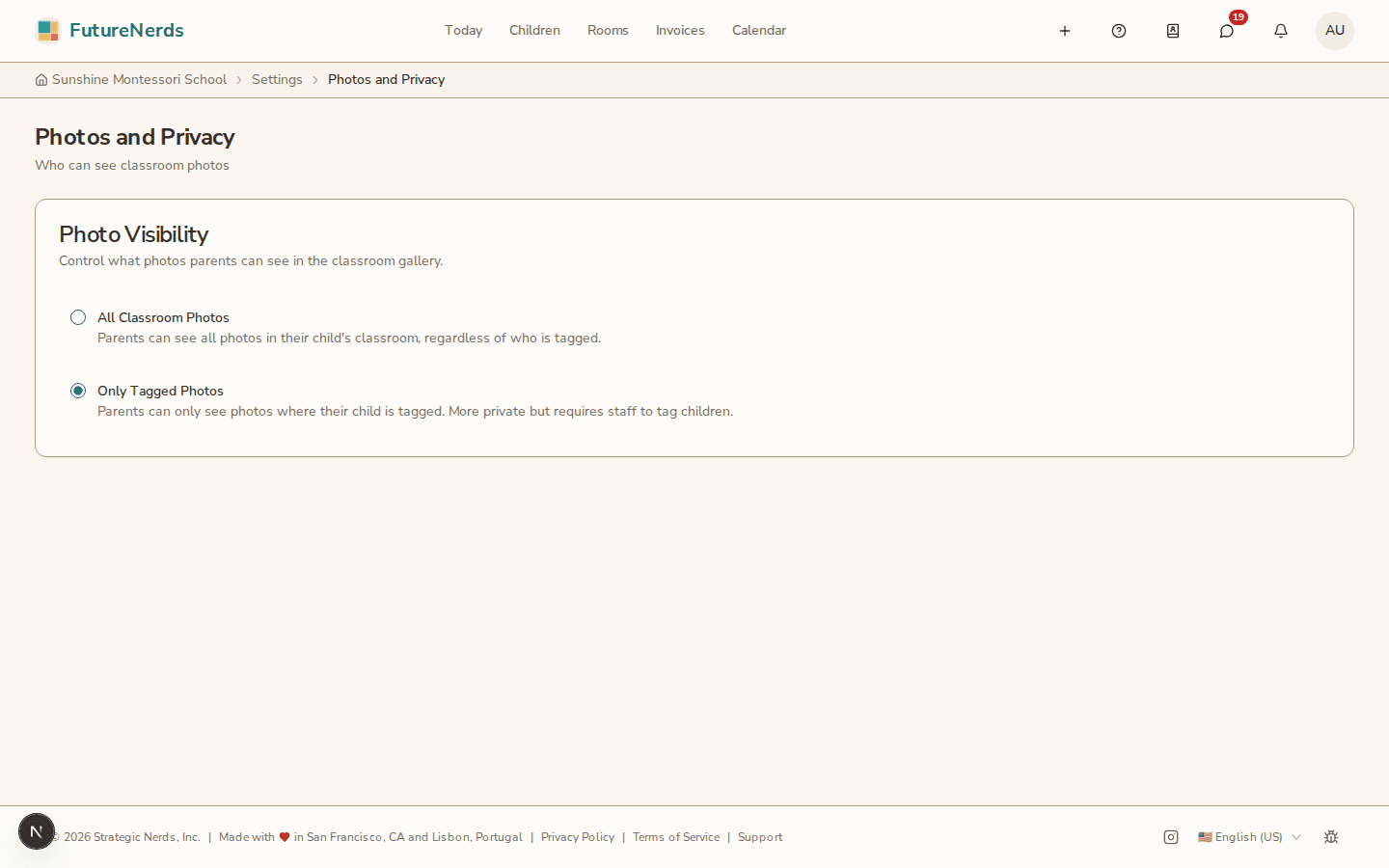The image size is (1389, 868).
Task: Open the Privacy Policy footer link
Action: click(x=578, y=837)
